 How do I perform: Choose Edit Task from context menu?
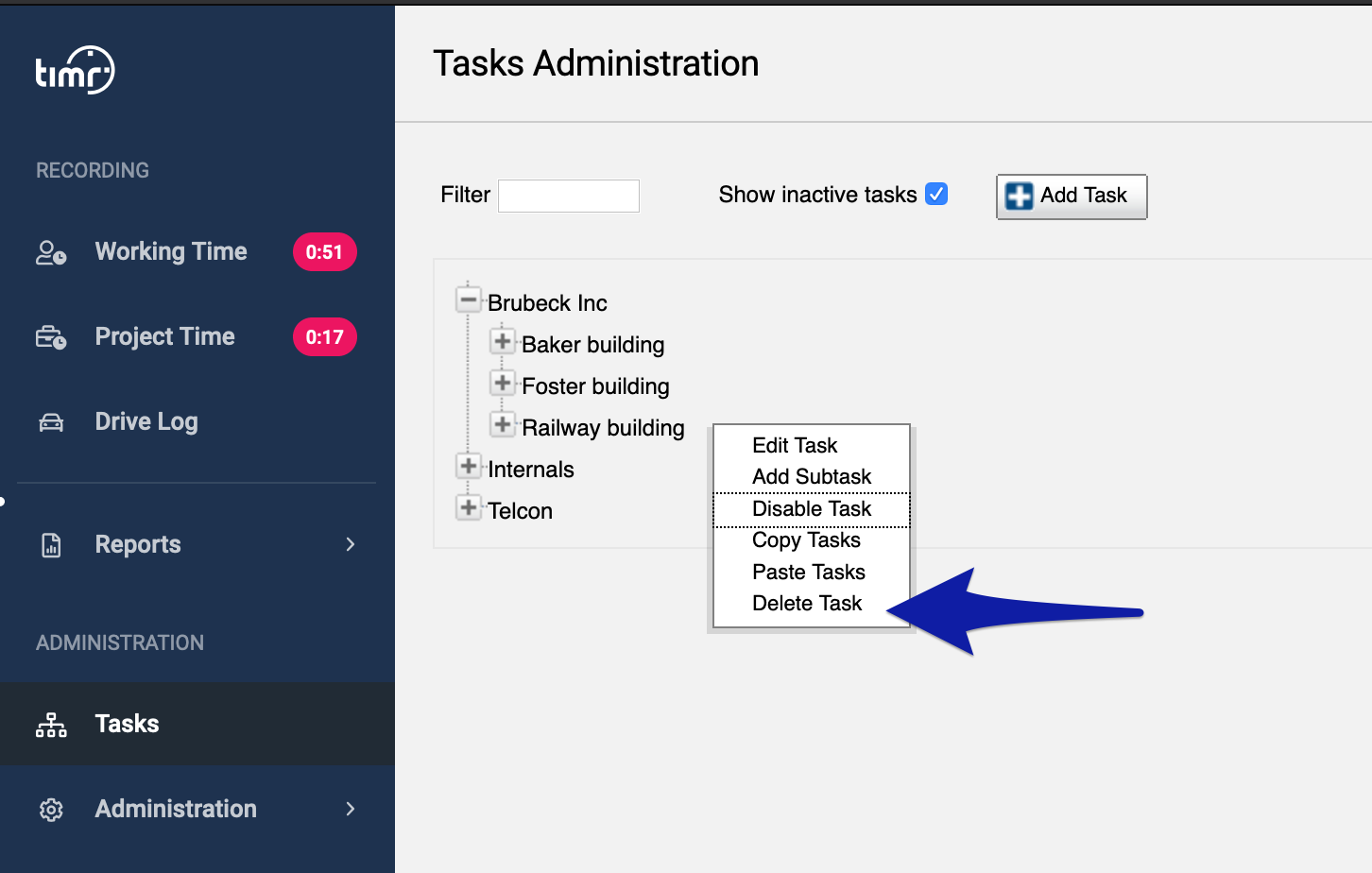(x=812, y=445)
